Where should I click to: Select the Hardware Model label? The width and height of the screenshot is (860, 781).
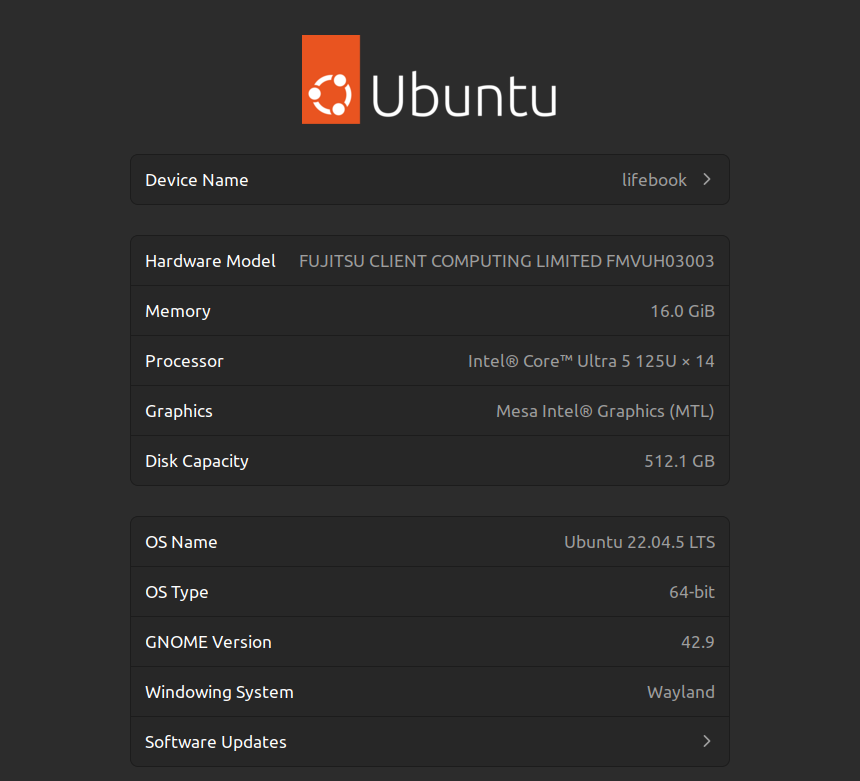point(210,261)
